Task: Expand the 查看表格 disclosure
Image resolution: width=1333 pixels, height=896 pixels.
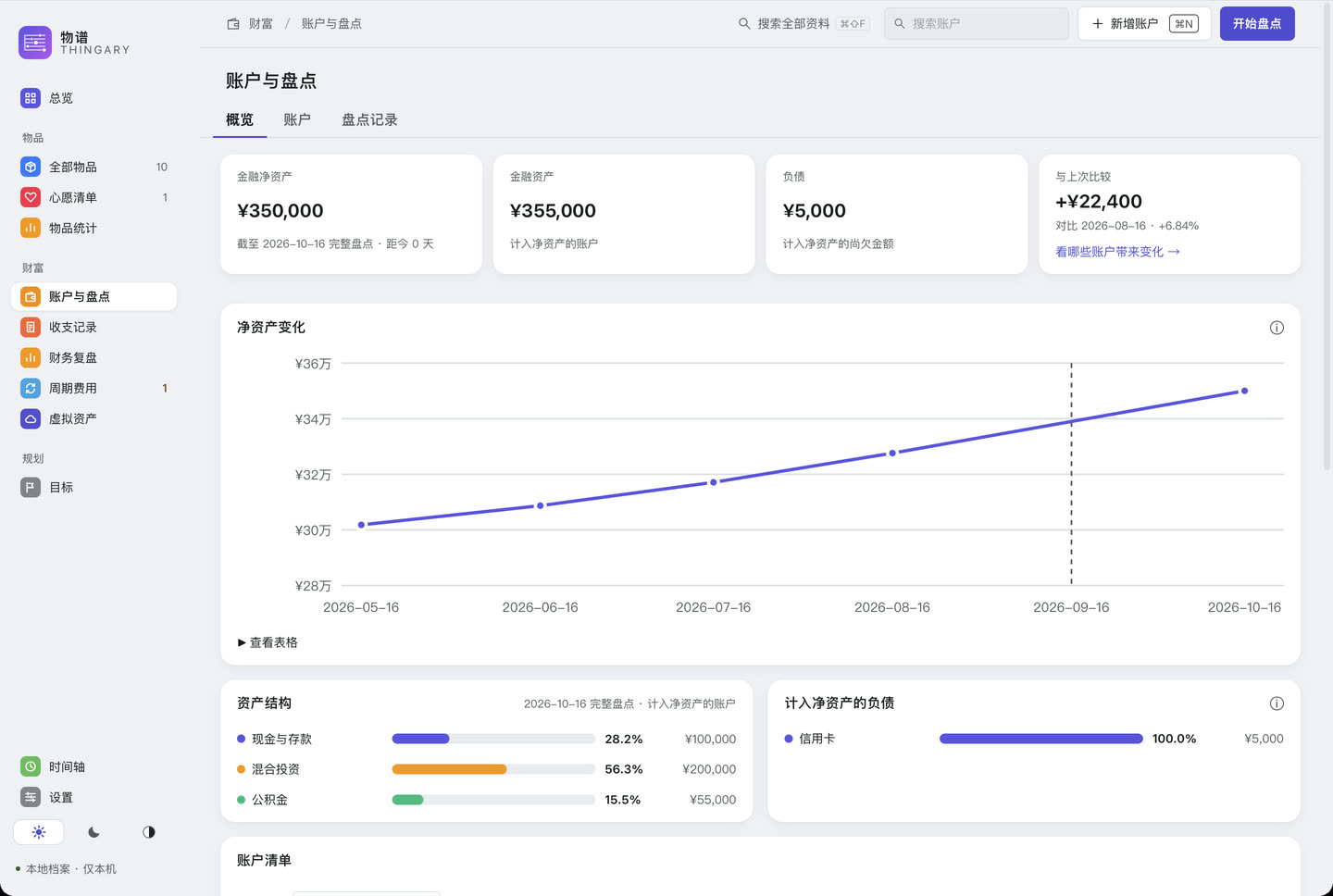Action: point(268,642)
